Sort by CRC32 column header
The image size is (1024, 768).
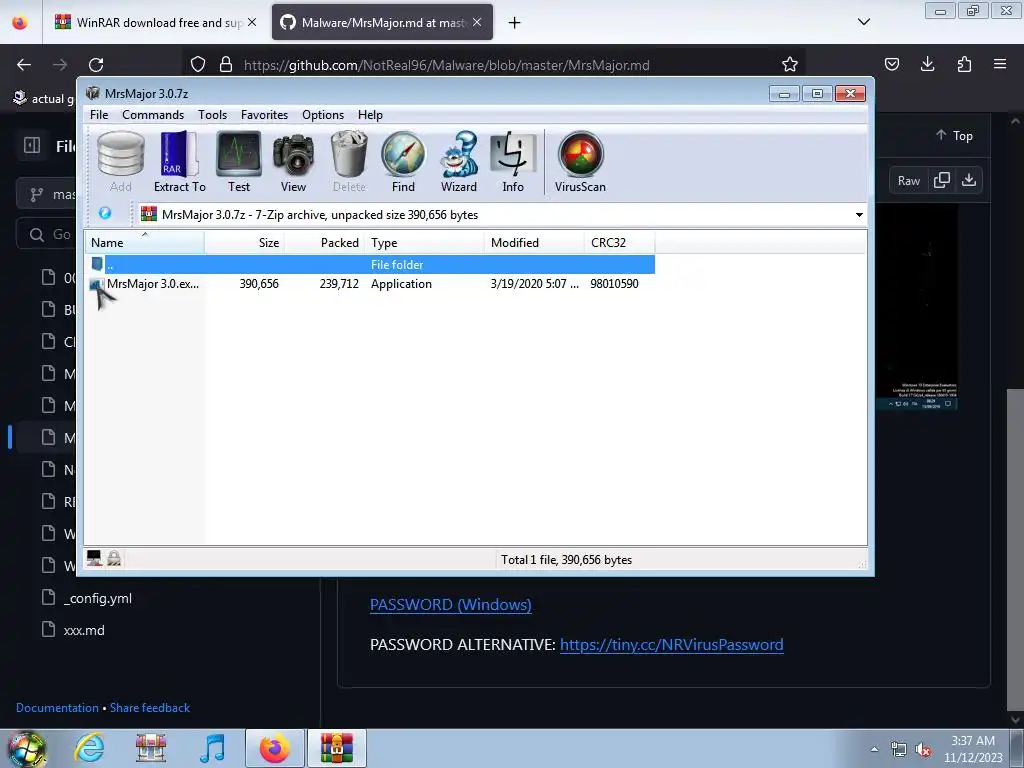[x=620, y=243]
